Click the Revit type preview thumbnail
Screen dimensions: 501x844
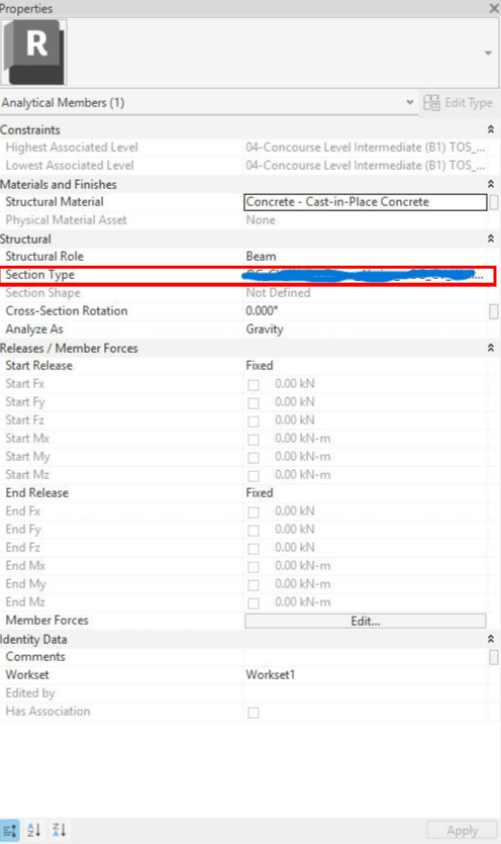point(34,52)
